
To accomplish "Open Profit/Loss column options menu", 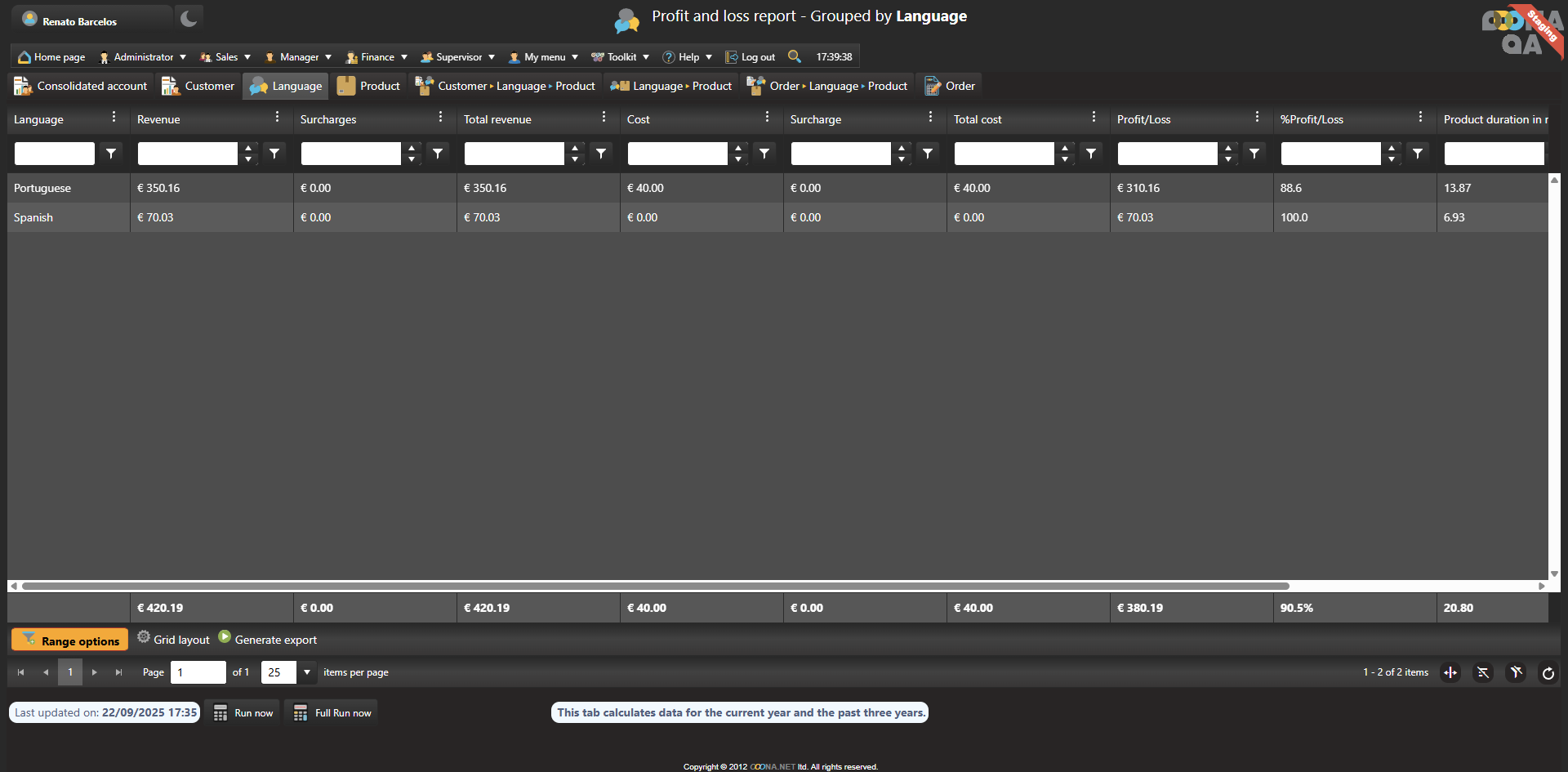I will (x=1257, y=118).
